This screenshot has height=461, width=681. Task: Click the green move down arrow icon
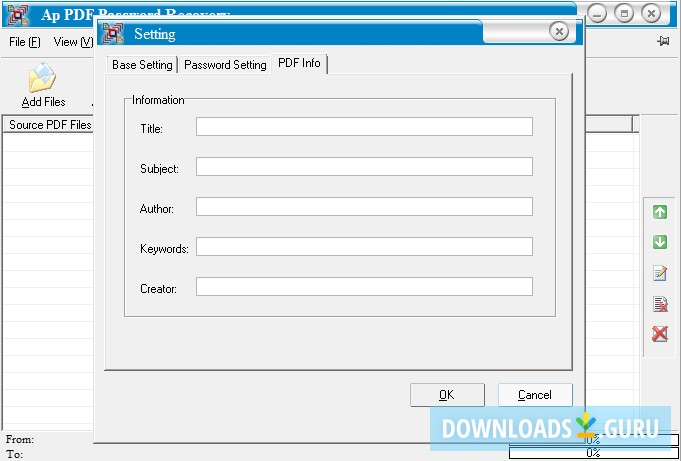pyautogui.click(x=660, y=242)
